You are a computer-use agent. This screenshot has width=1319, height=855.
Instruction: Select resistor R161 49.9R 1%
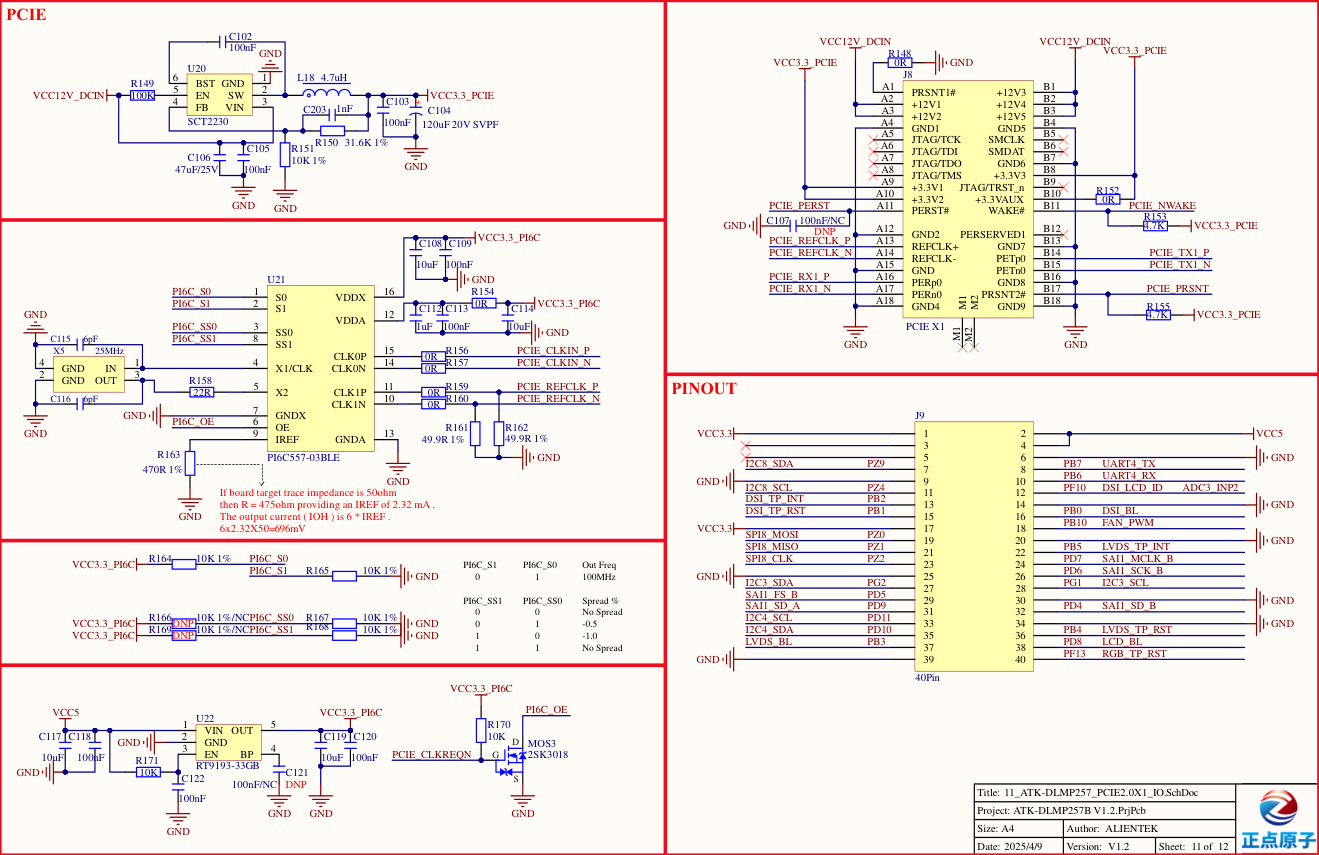coord(475,433)
